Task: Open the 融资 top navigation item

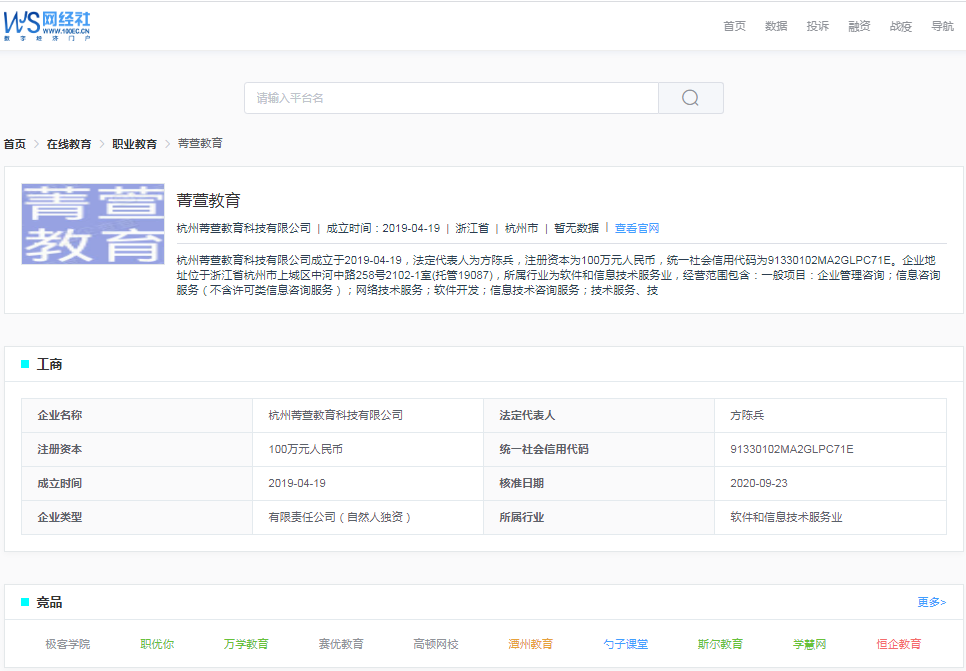Action: pyautogui.click(x=859, y=26)
